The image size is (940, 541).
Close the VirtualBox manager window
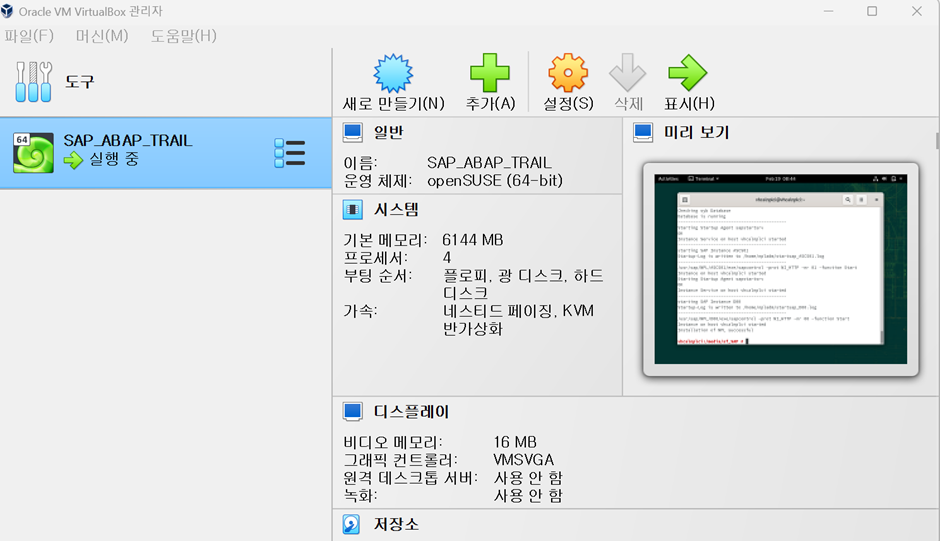917,11
